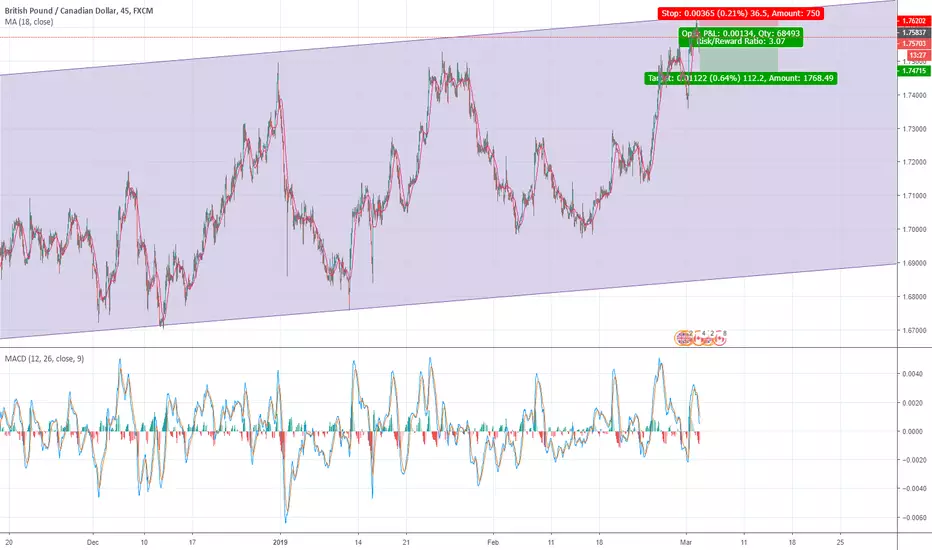The width and height of the screenshot is (932, 550).
Task: Click the Dec label on time axis
Action: click(92, 542)
